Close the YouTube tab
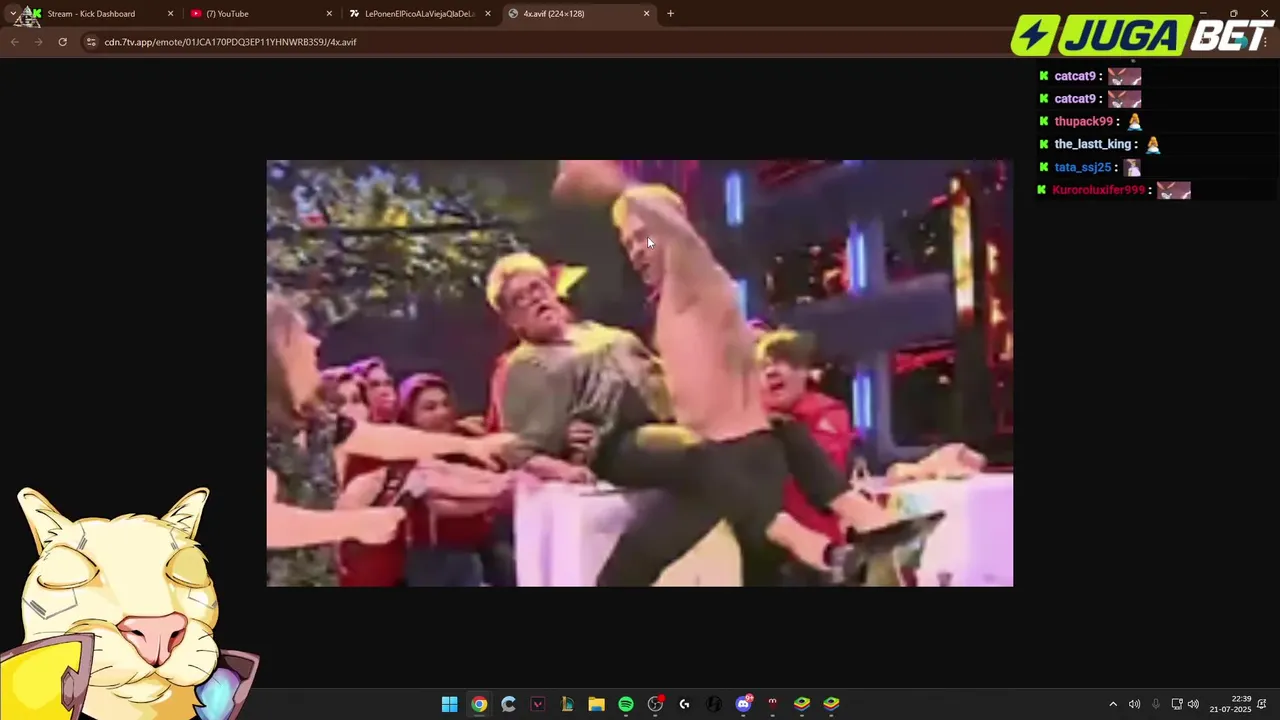 [329, 14]
